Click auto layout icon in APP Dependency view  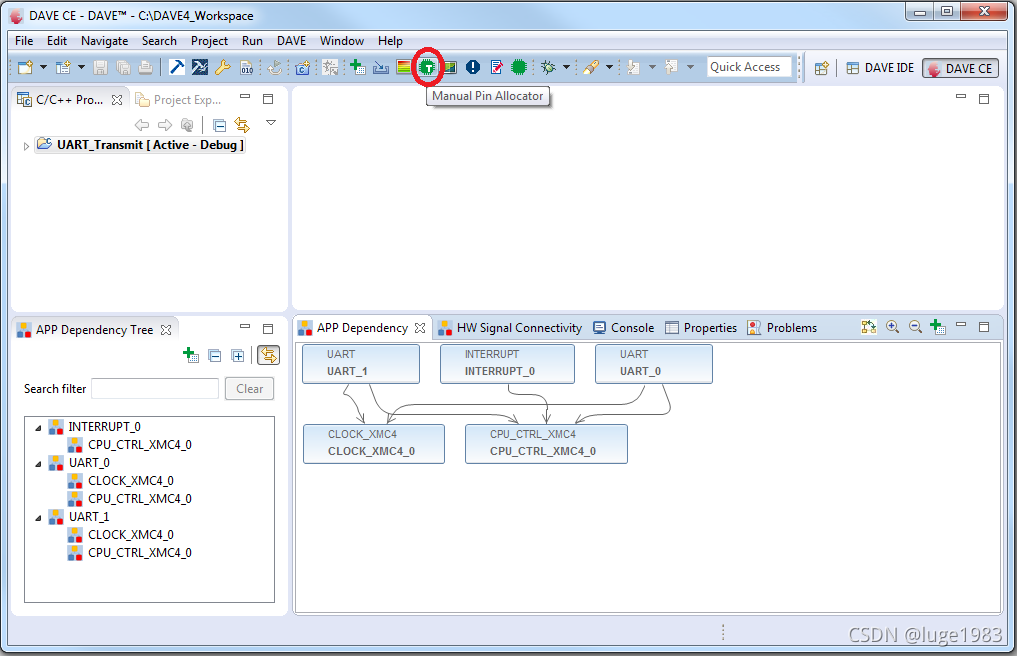[x=869, y=327]
